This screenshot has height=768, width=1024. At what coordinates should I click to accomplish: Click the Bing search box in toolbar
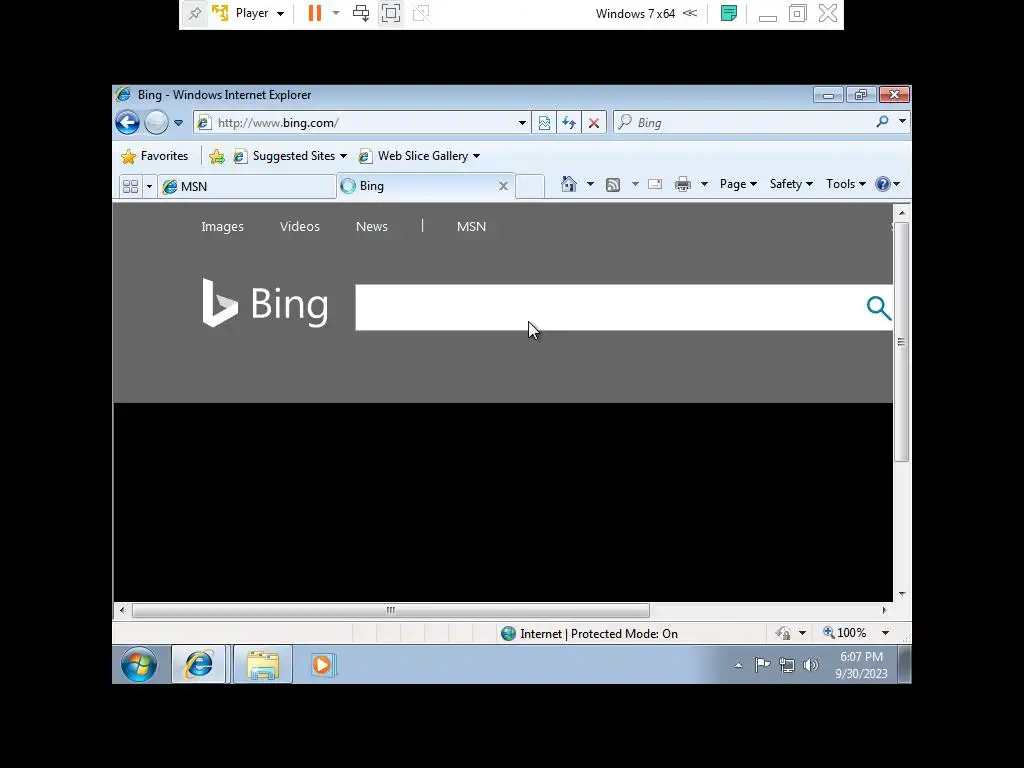pos(744,122)
